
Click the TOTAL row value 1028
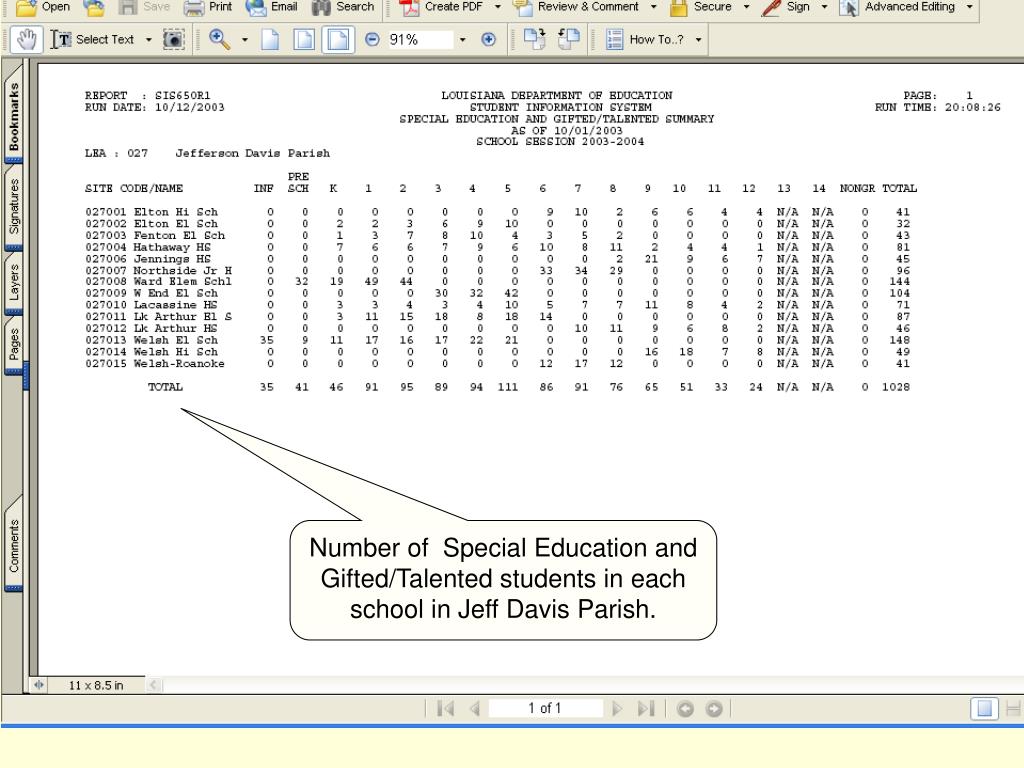pyautogui.click(x=895, y=387)
